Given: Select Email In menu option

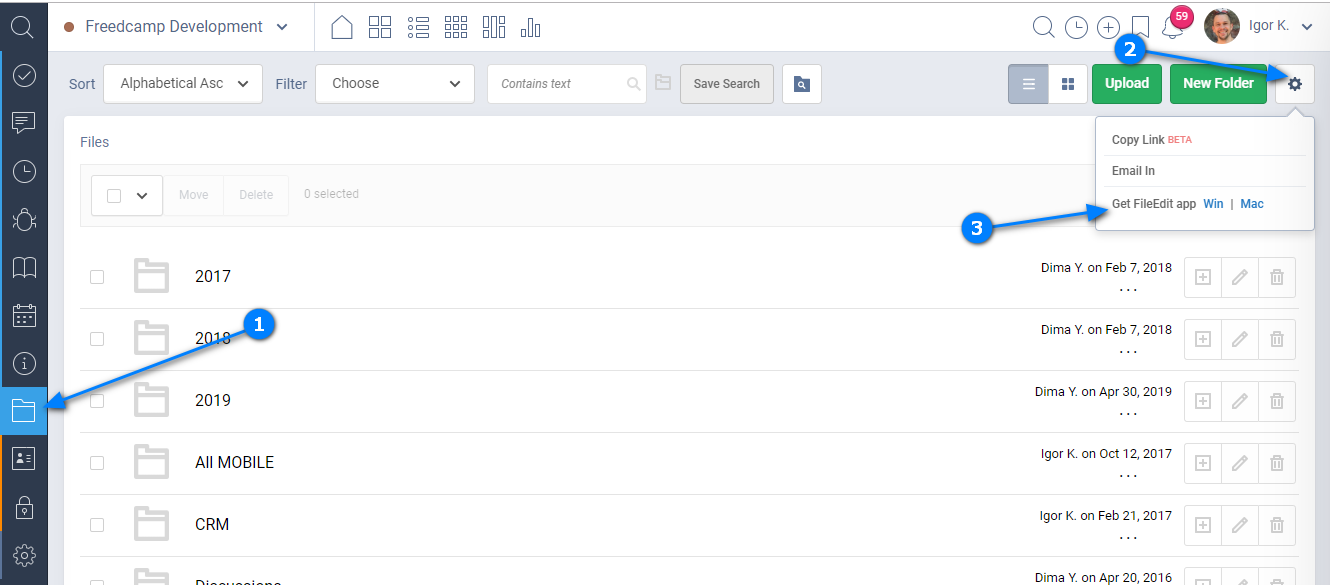Looking at the screenshot, I should 1133,171.
